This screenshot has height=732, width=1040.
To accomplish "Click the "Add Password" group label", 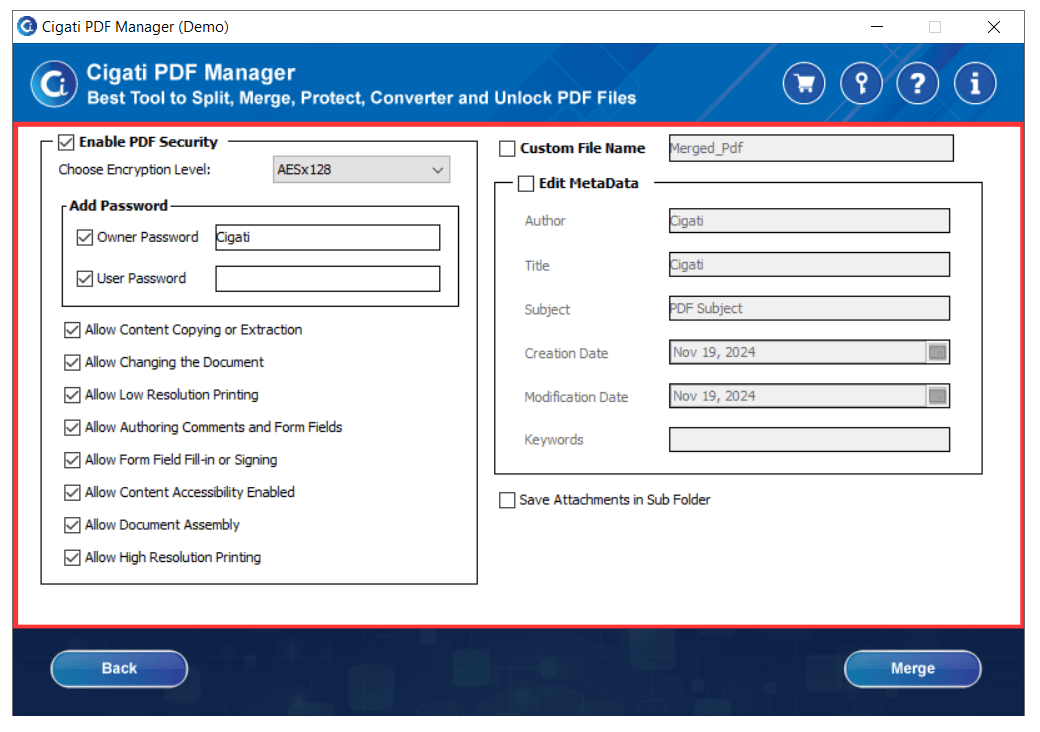I will (119, 206).
